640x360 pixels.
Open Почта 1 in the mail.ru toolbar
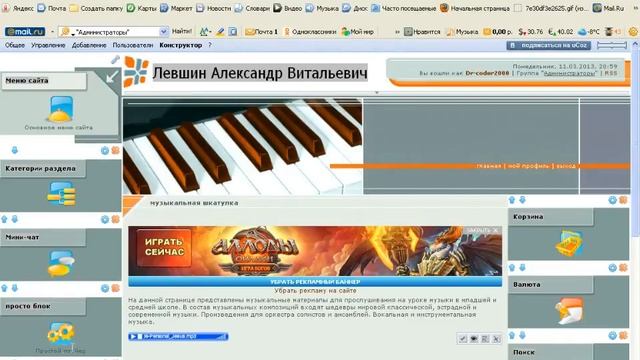tap(262, 31)
